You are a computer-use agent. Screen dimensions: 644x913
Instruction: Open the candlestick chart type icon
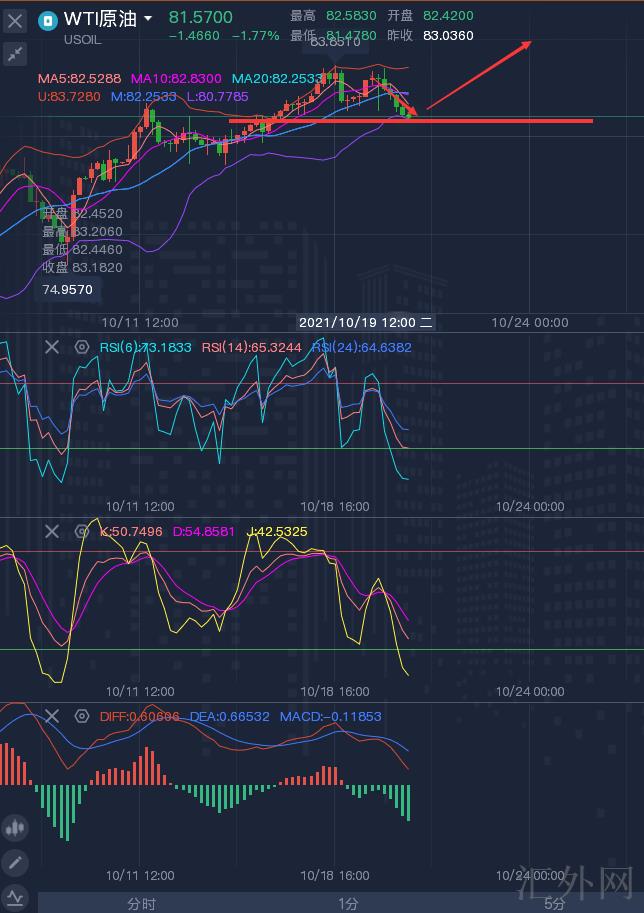pos(15,827)
